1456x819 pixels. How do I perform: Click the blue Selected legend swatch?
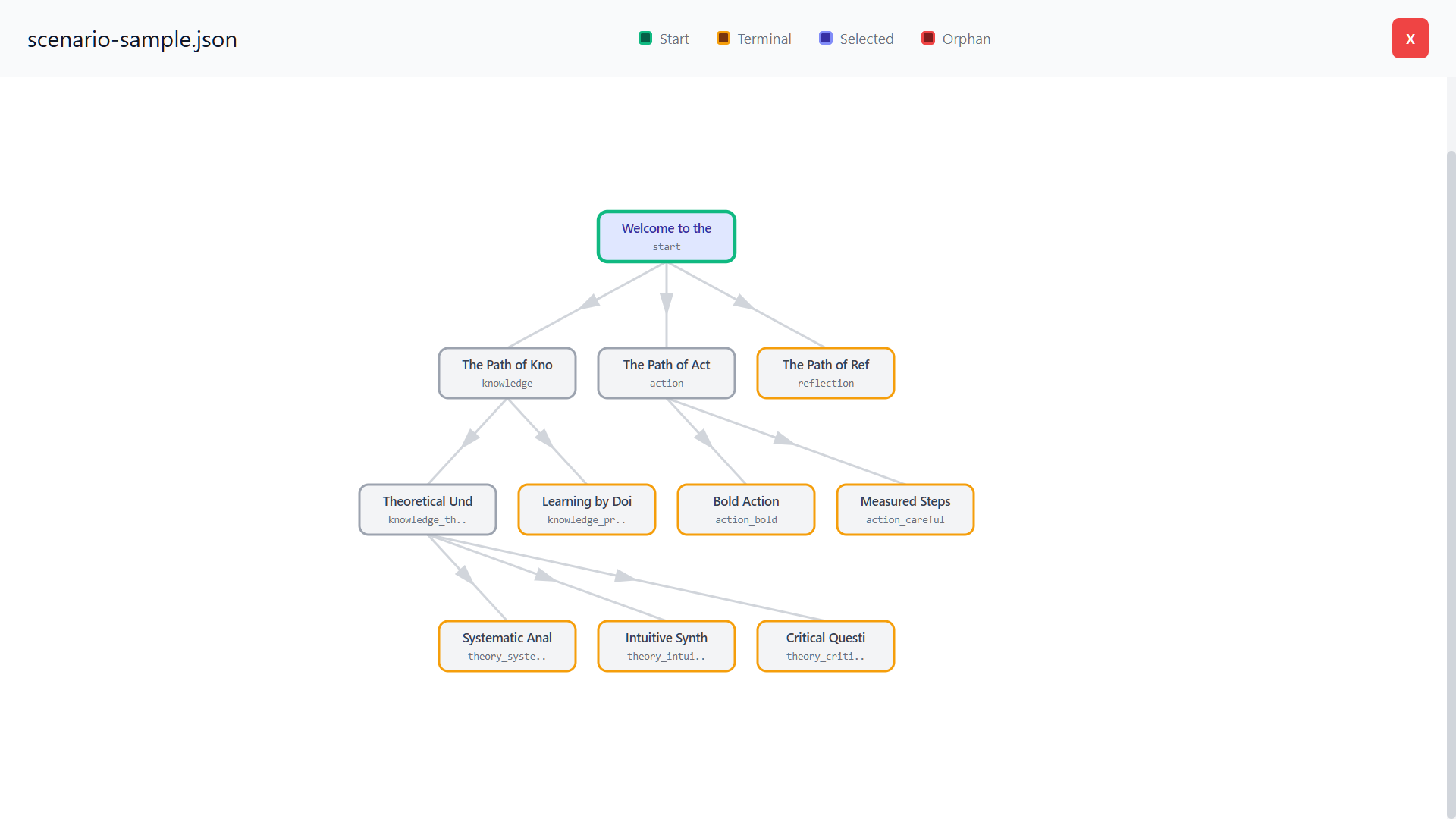(x=825, y=39)
